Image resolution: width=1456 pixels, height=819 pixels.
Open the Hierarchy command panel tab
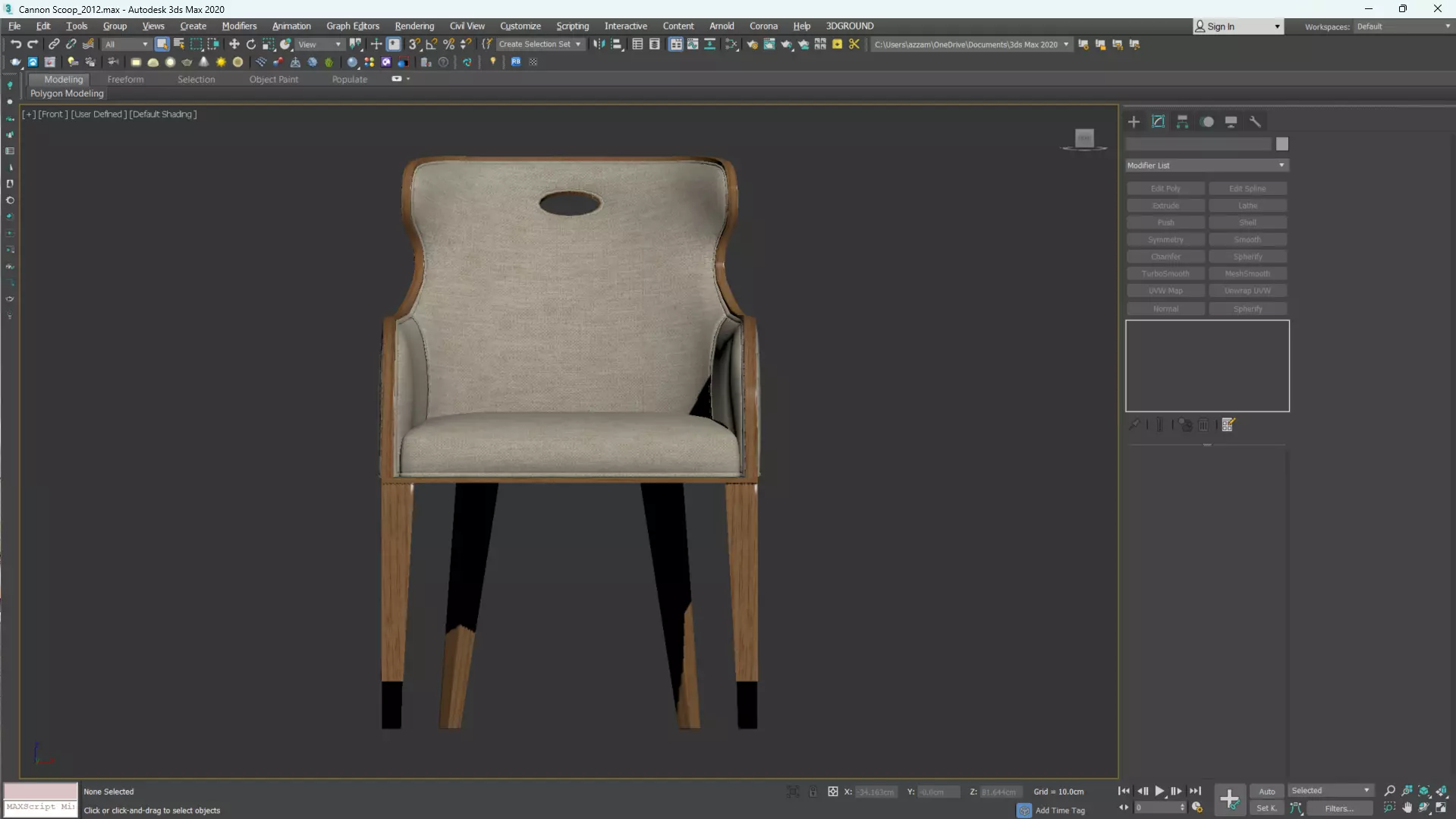(x=1182, y=121)
